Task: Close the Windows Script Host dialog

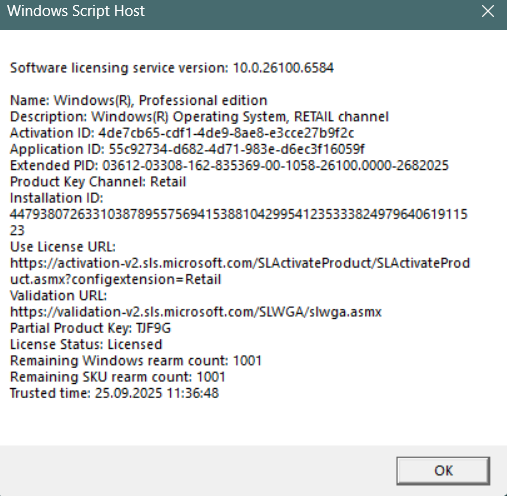Action: [488, 12]
